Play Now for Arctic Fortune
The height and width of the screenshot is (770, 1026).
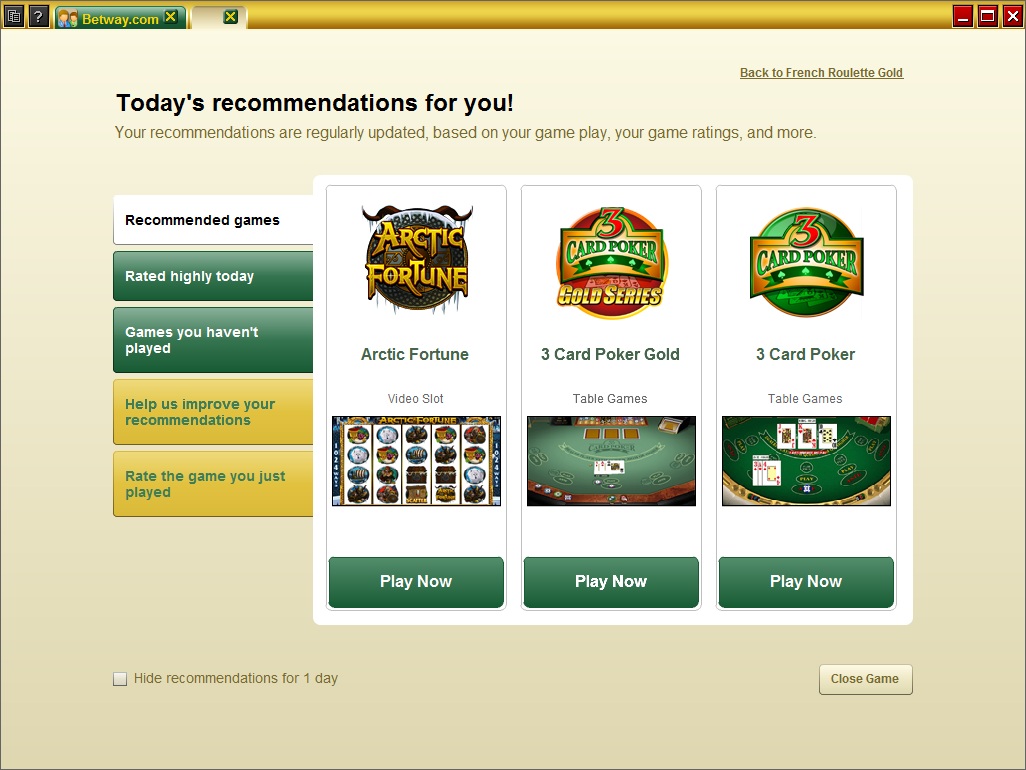coord(416,582)
